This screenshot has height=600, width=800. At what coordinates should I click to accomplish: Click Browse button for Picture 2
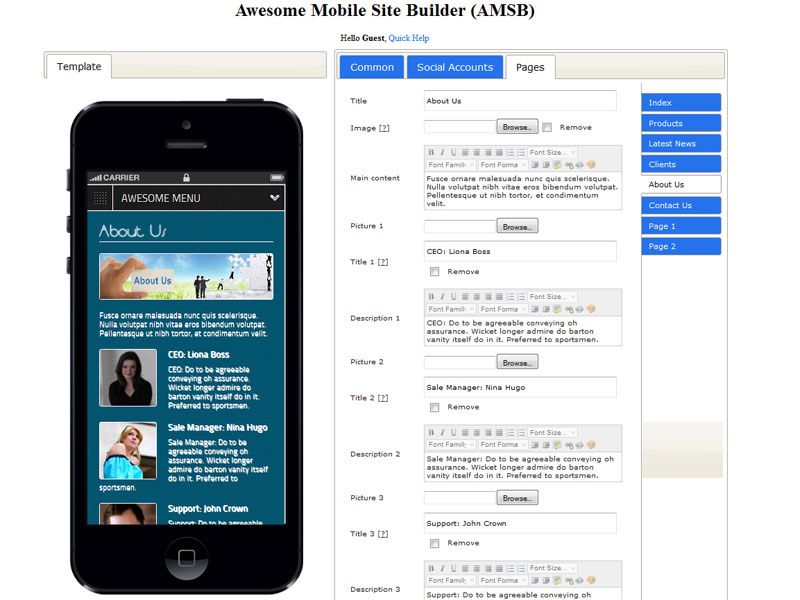pyautogui.click(x=517, y=363)
